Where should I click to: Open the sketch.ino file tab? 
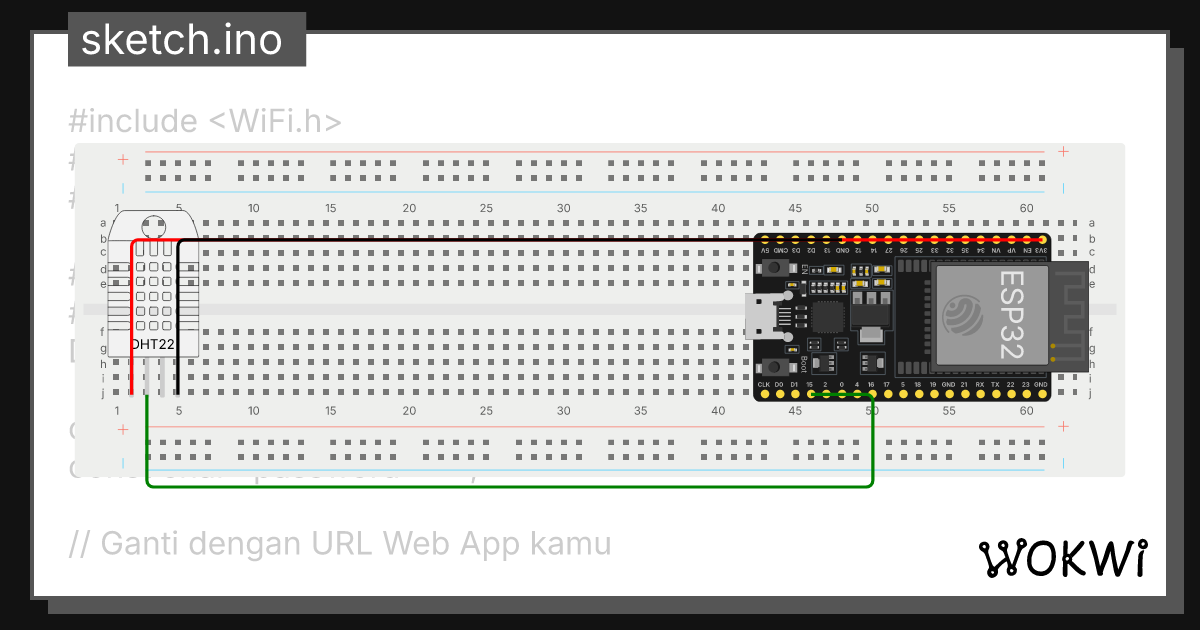(186, 40)
